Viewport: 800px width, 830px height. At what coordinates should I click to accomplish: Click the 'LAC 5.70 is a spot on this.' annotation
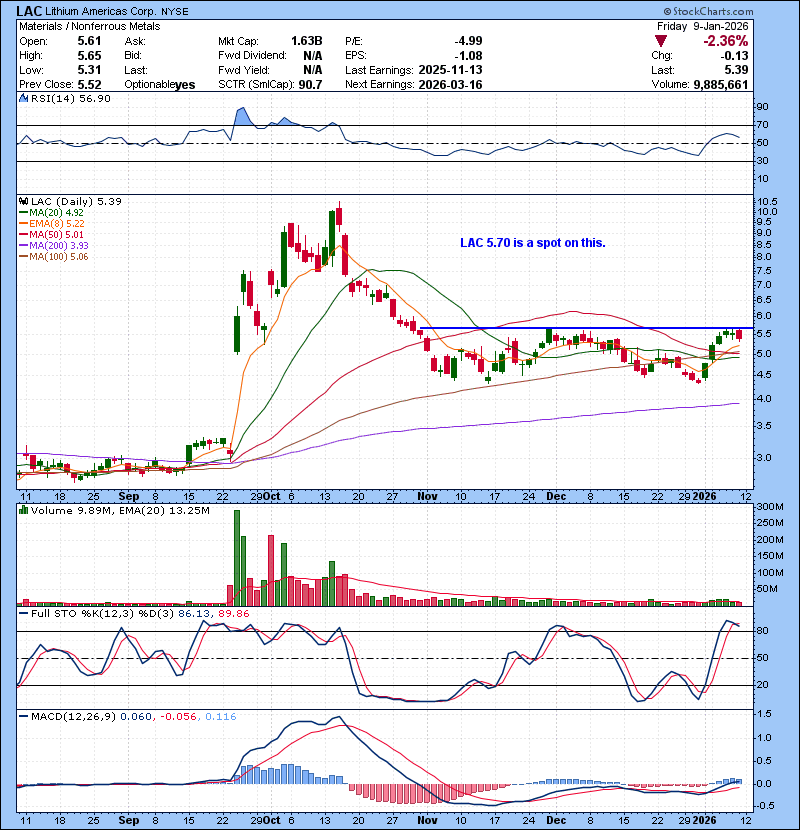point(533,242)
